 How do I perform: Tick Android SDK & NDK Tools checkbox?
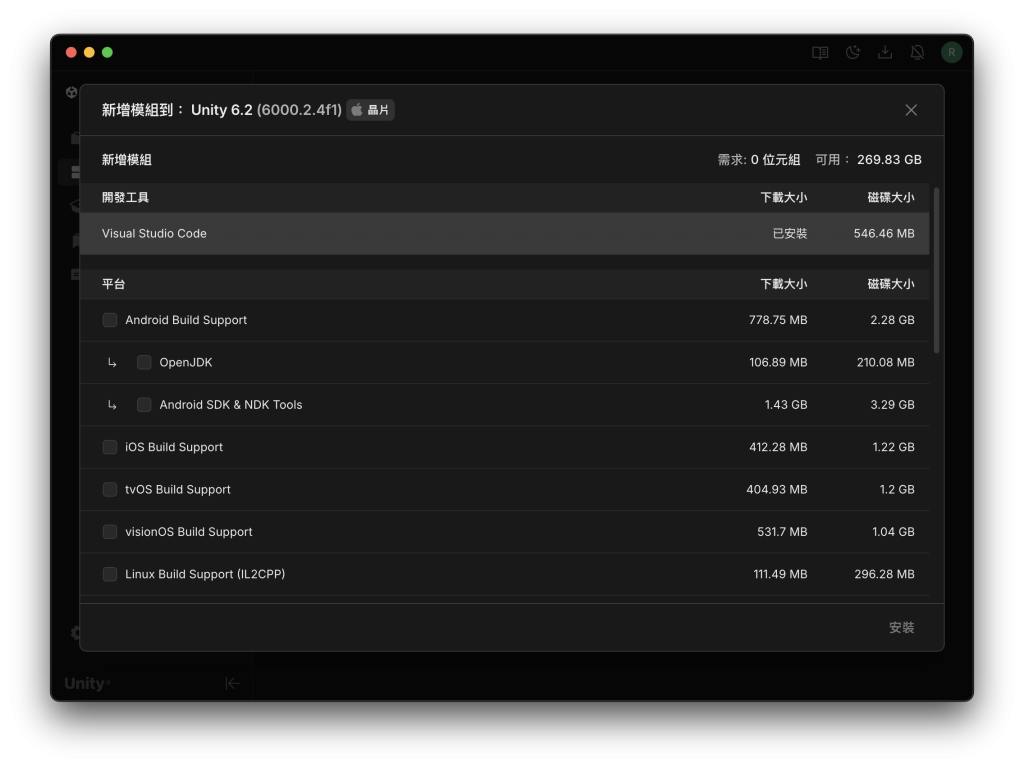tap(144, 405)
